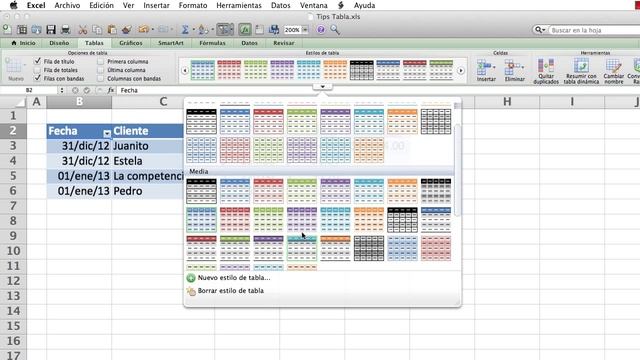Open the Apple menu
The height and width of the screenshot is (360, 640).
(13, 5)
